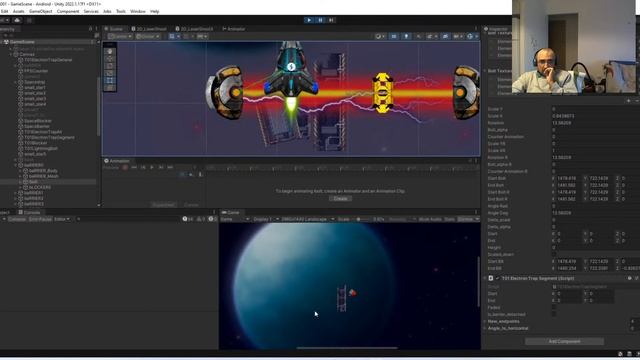Open the tool handle Center dropdown
Viewport: 640px width, 360px height.
pos(120,36)
